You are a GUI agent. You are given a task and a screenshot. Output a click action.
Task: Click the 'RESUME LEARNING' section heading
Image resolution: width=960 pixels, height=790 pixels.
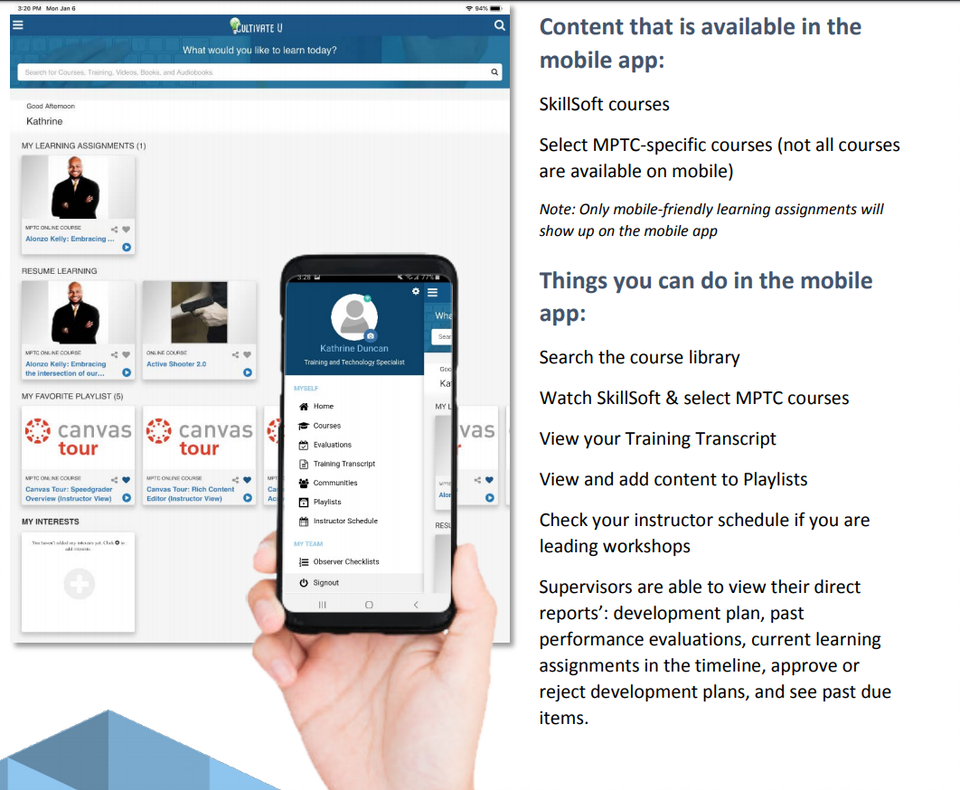[x=59, y=271]
